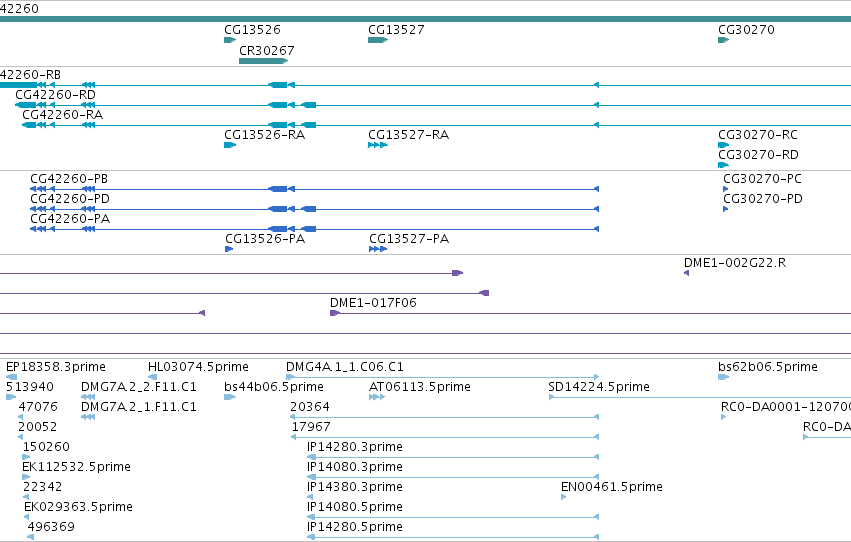The width and height of the screenshot is (851, 542).
Task: Select the IP14080.3prime label
Action: pyautogui.click(x=354, y=468)
